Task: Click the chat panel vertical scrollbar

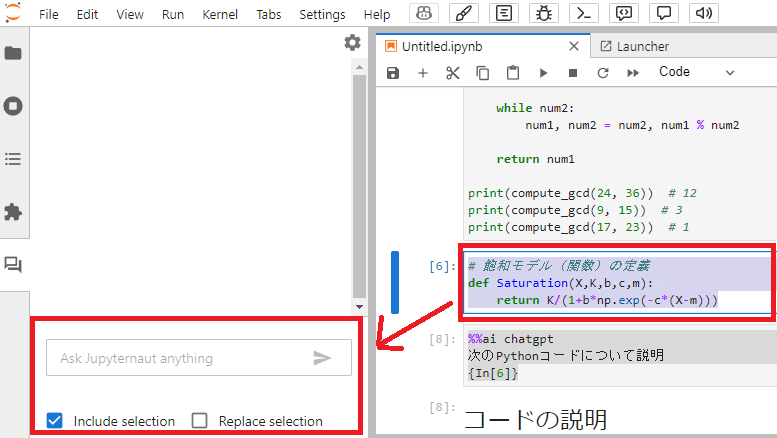Action: coord(358,180)
